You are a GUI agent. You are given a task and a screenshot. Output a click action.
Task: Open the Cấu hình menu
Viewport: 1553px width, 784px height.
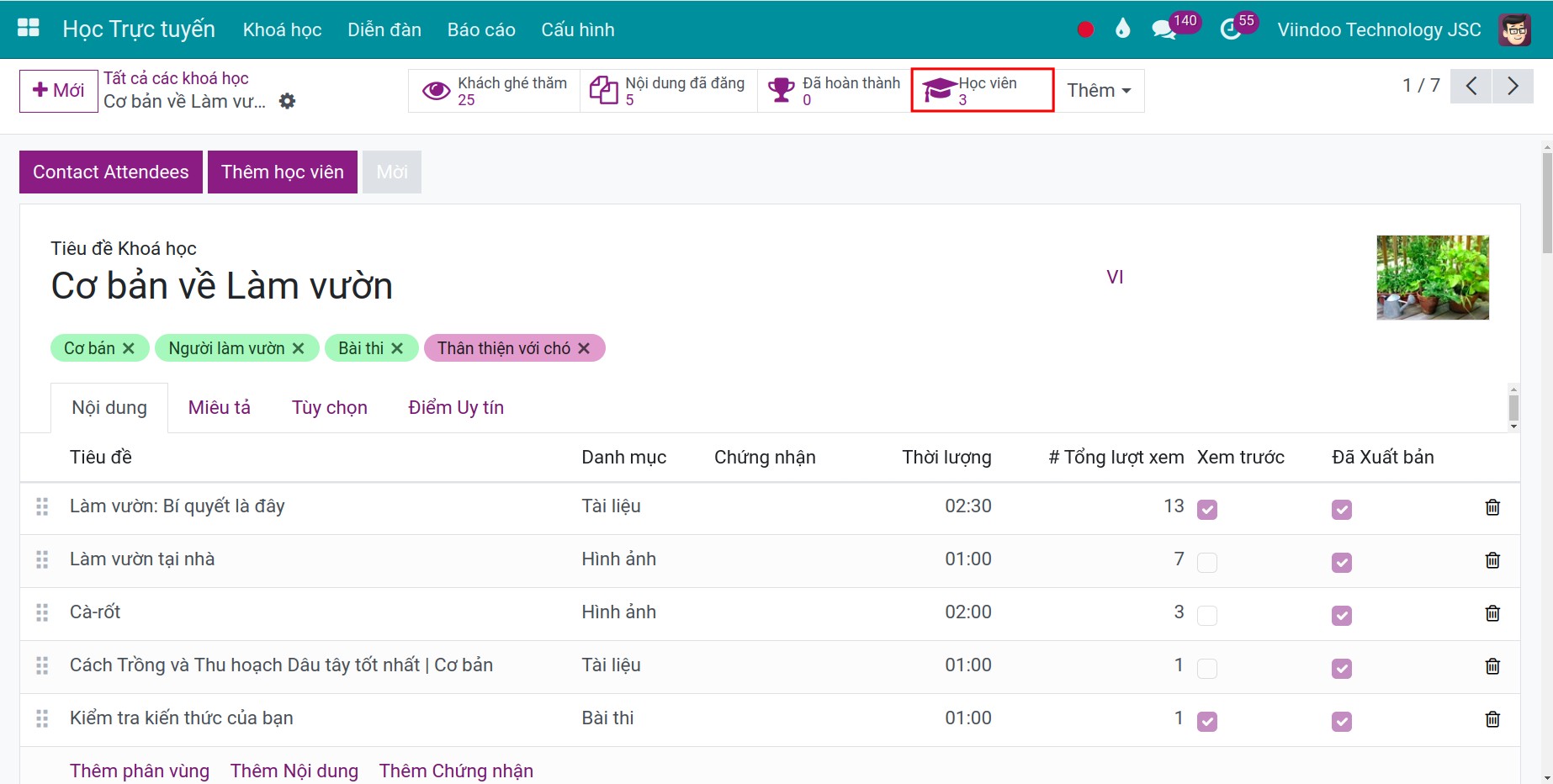click(x=577, y=29)
